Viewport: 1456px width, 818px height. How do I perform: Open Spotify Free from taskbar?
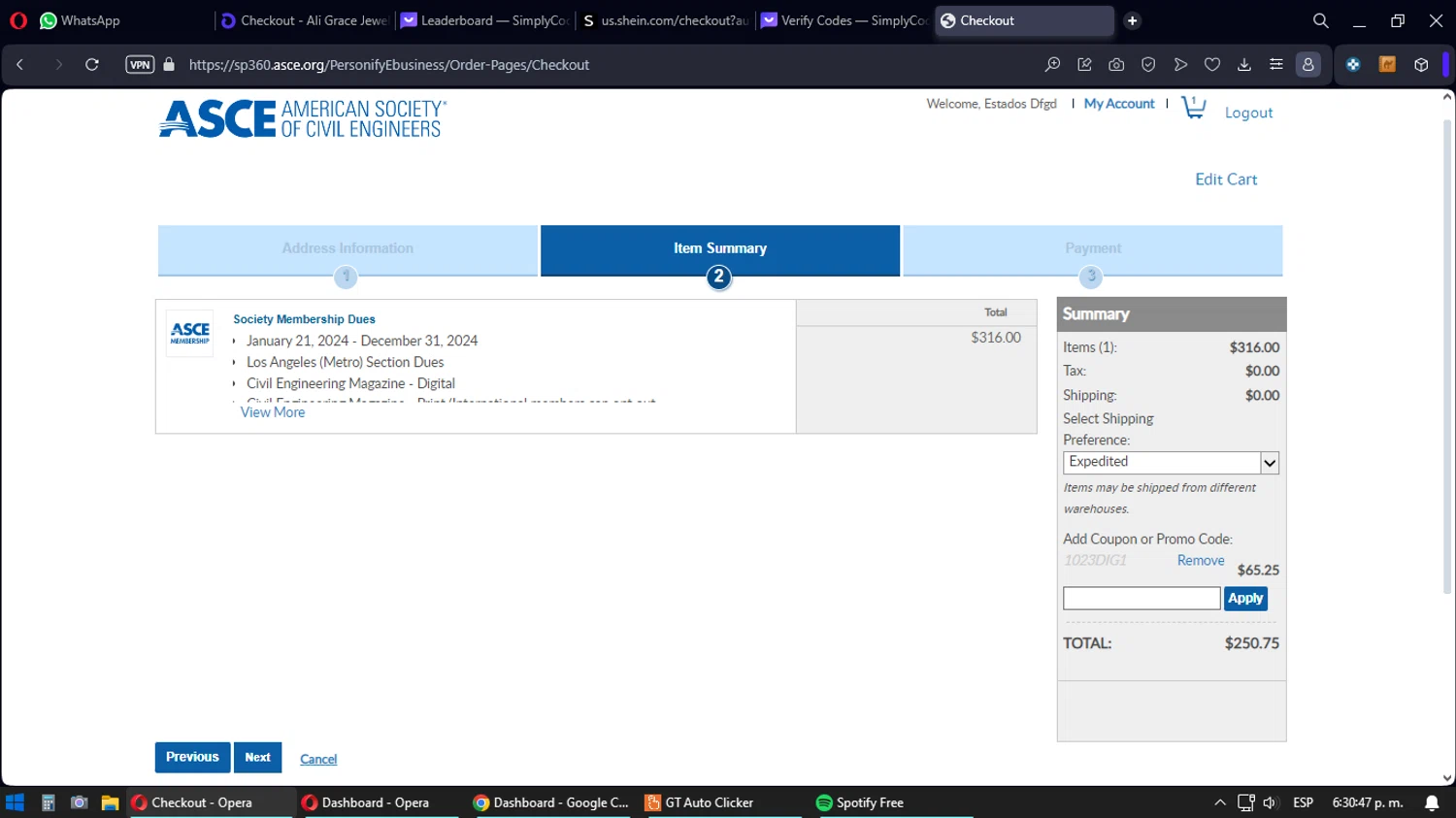[893, 802]
